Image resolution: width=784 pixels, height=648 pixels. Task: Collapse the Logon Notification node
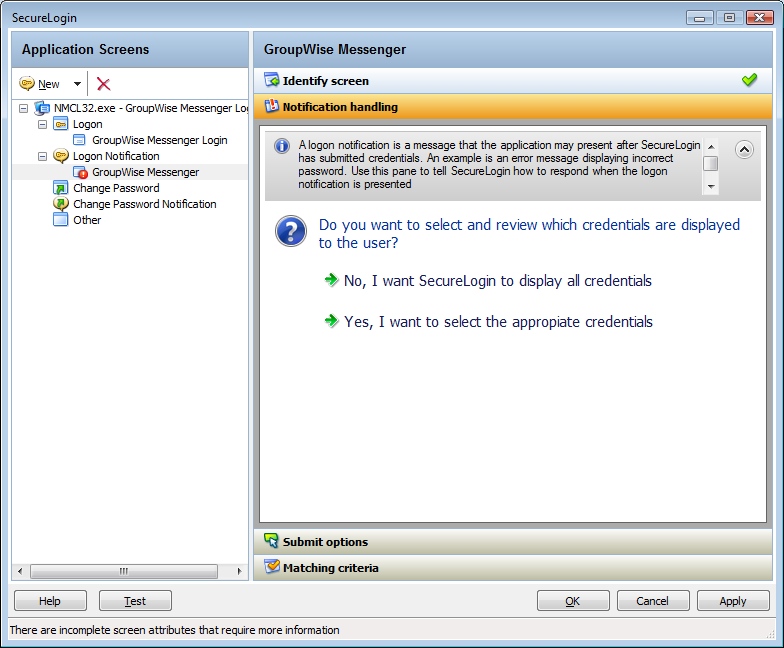coord(42,156)
